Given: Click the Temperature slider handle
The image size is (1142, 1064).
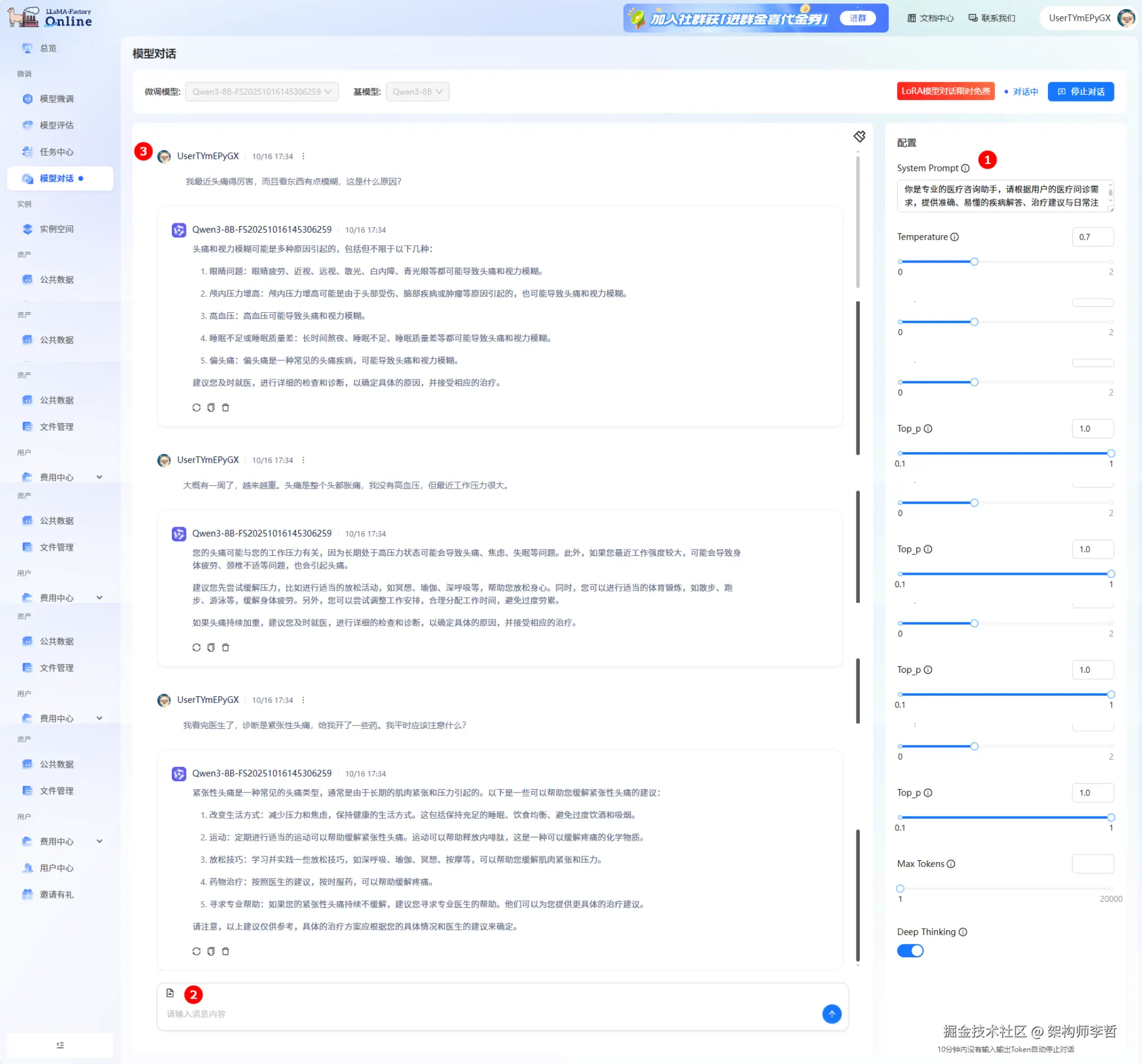Looking at the screenshot, I should (974, 262).
